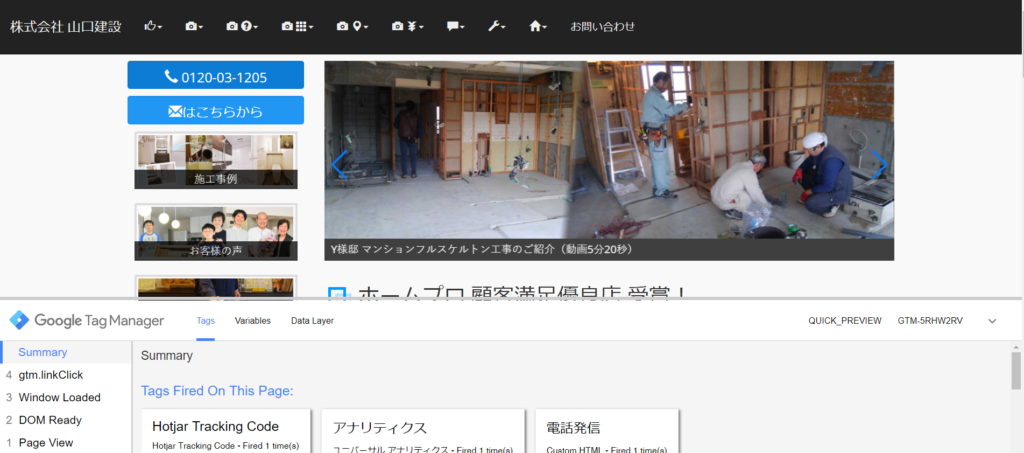Switch to the Data Layer tab
The image size is (1024, 453).
click(312, 321)
